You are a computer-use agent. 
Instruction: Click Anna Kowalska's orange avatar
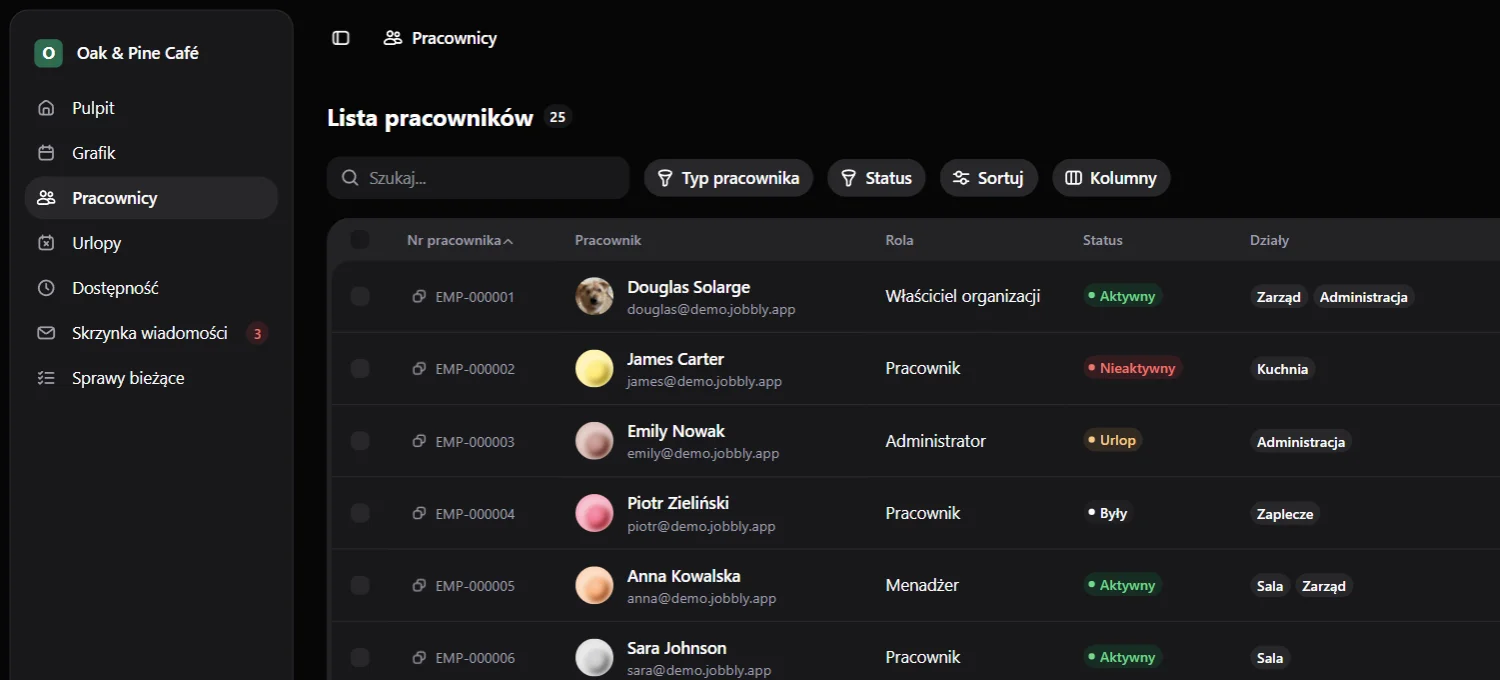(x=594, y=585)
